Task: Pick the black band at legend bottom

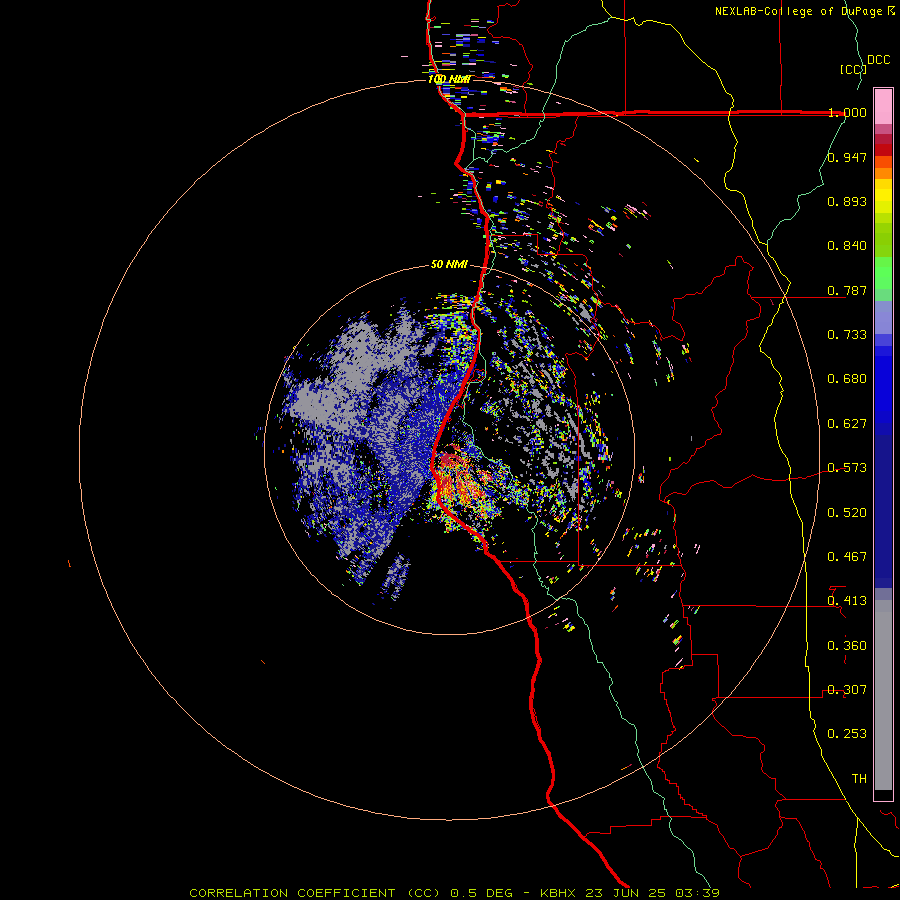Action: click(883, 794)
